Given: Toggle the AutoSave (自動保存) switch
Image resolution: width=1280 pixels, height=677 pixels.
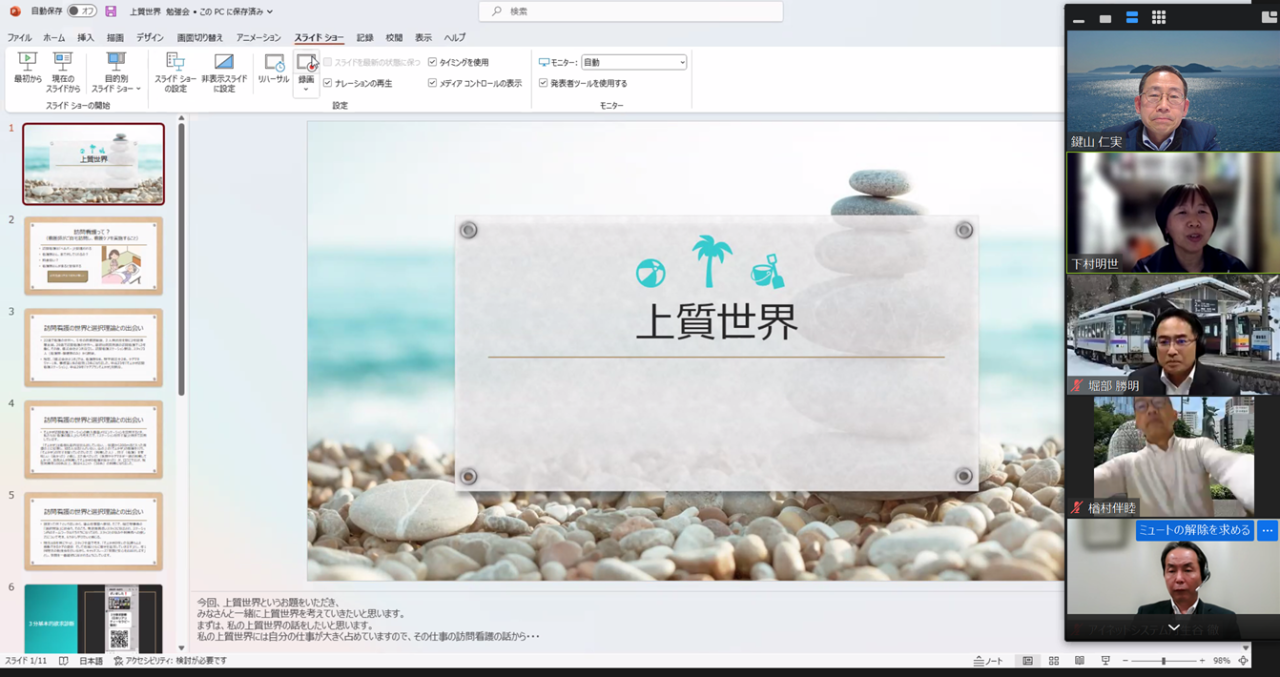Looking at the screenshot, I should 82,11.
